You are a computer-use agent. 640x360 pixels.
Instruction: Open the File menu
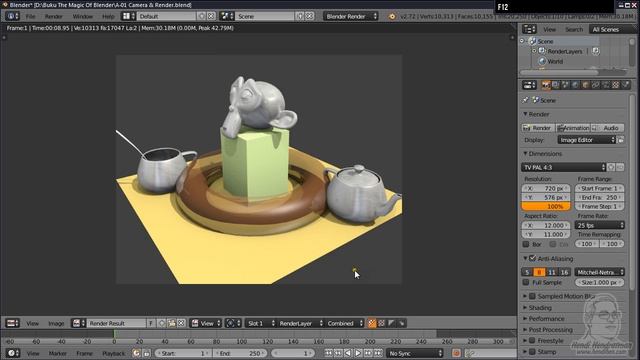(30, 16)
